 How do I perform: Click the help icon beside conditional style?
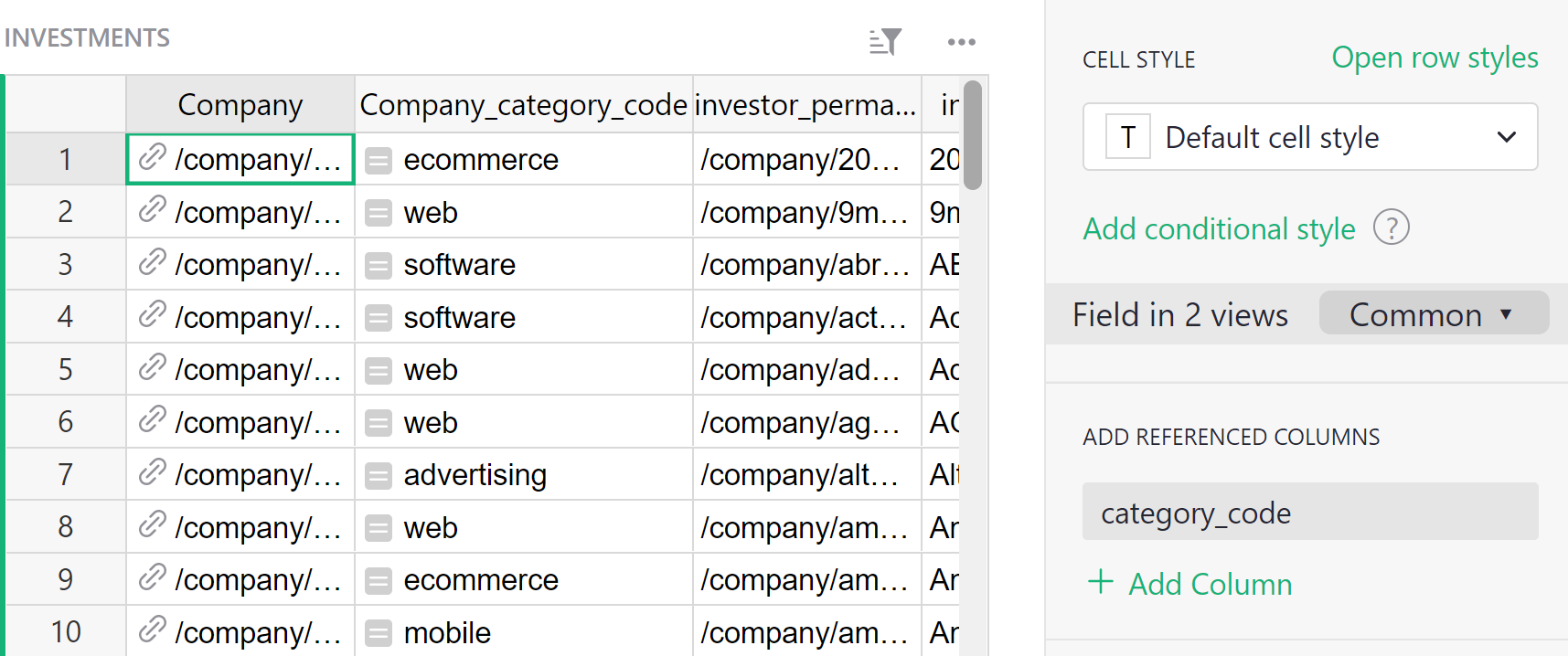(1391, 227)
